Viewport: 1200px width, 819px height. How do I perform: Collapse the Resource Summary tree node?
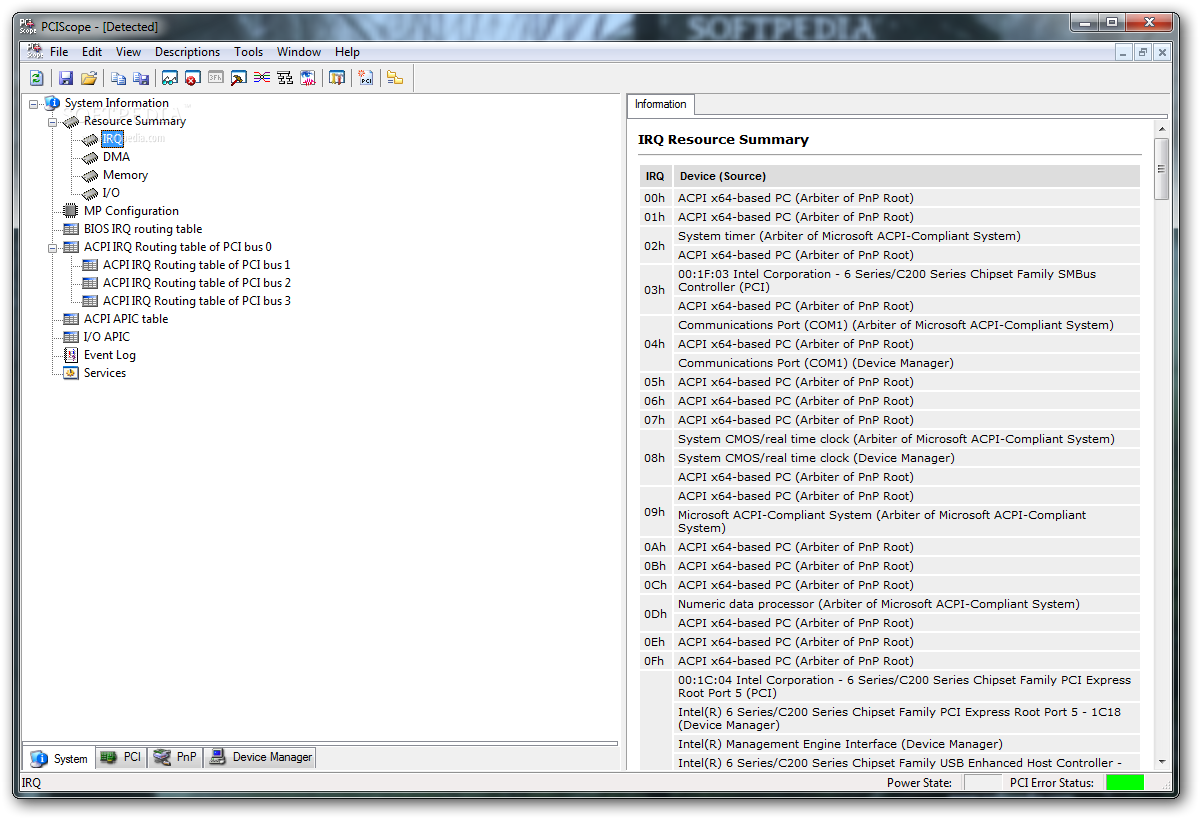pos(53,121)
